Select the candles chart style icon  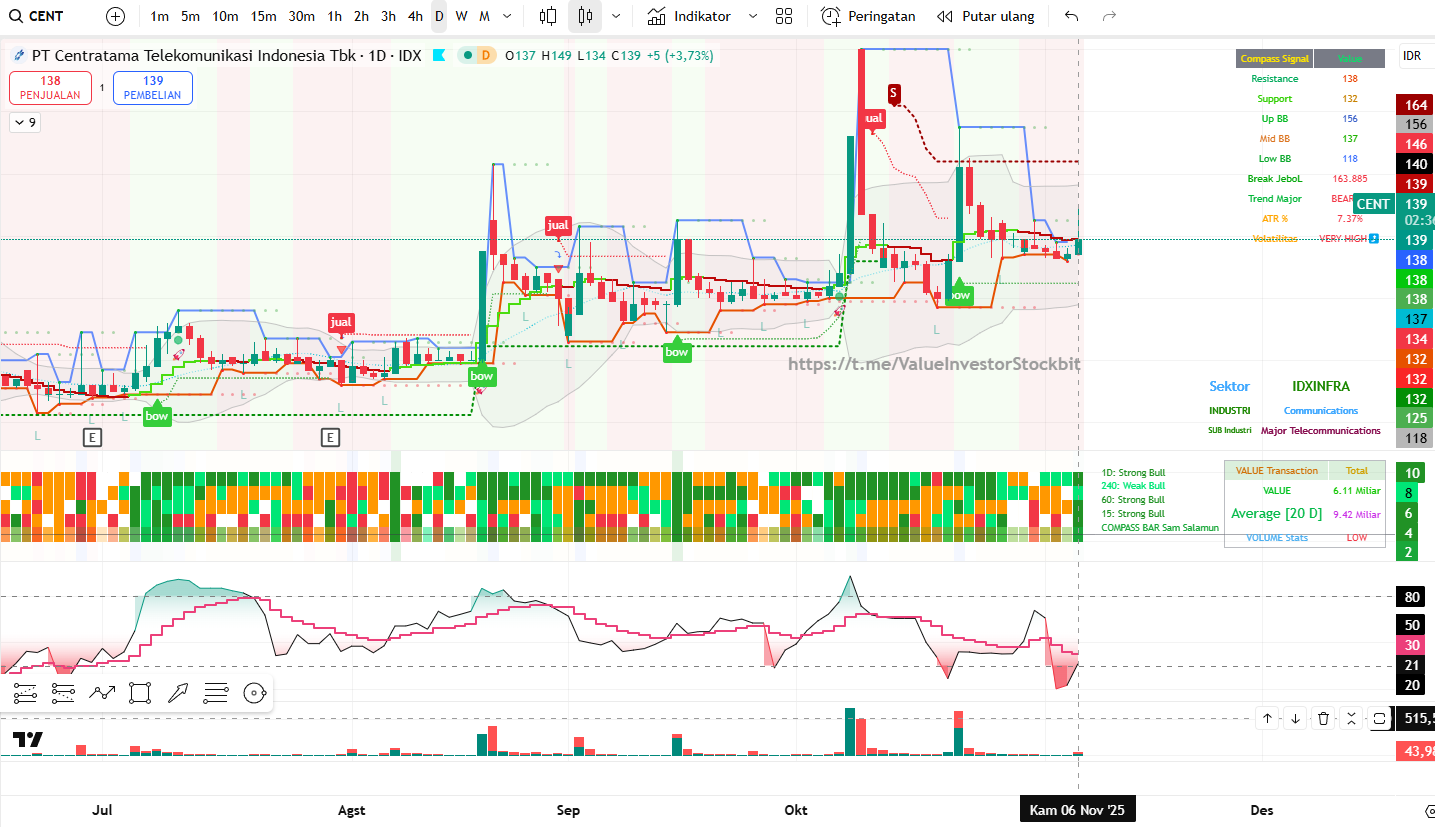(585, 16)
